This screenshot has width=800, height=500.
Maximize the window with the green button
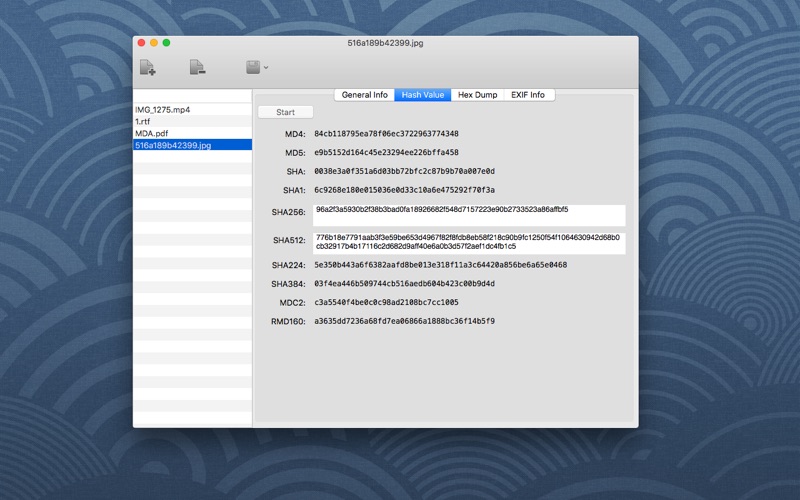[x=166, y=43]
